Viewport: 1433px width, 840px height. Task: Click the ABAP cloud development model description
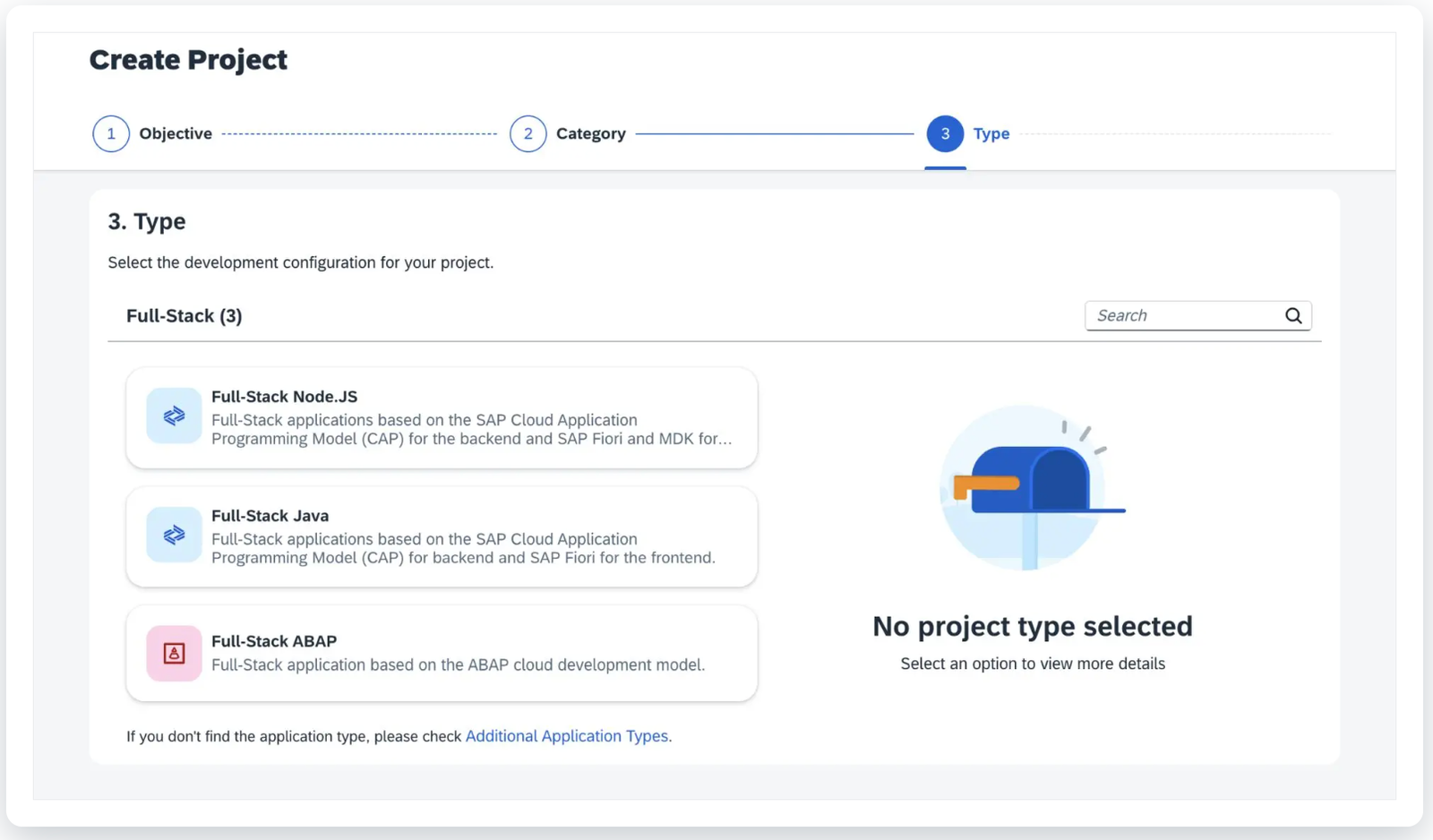pyautogui.click(x=458, y=664)
